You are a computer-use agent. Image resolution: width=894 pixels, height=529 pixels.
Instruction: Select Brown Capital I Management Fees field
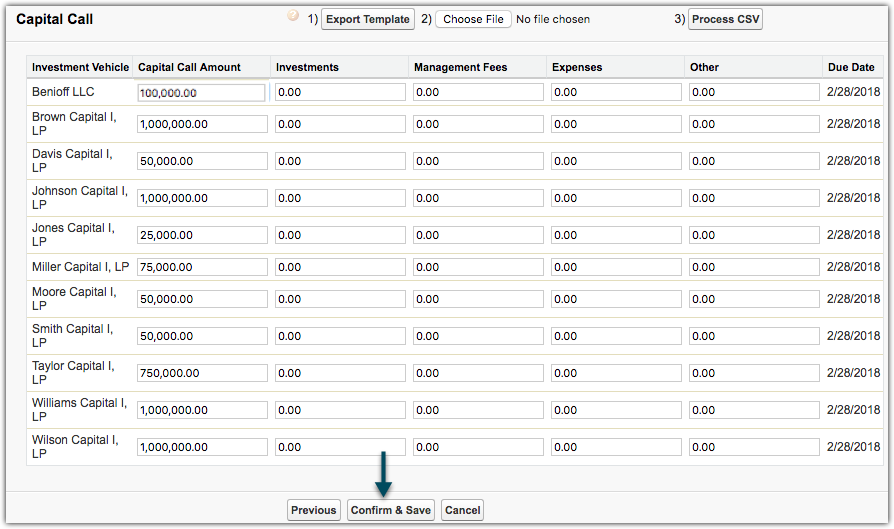(x=478, y=124)
